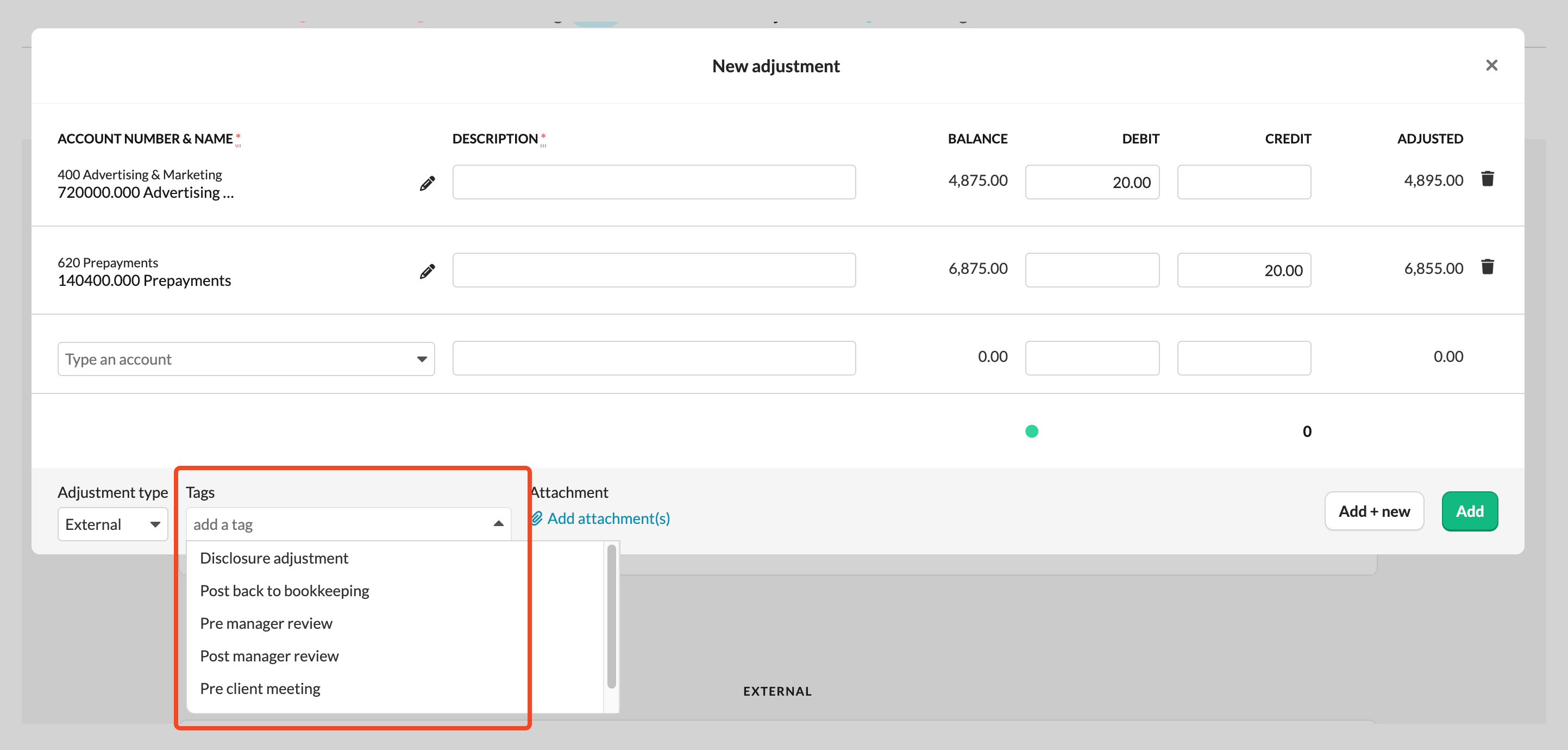Select the Post manager review tag
The height and width of the screenshot is (750, 1568).
269,657
